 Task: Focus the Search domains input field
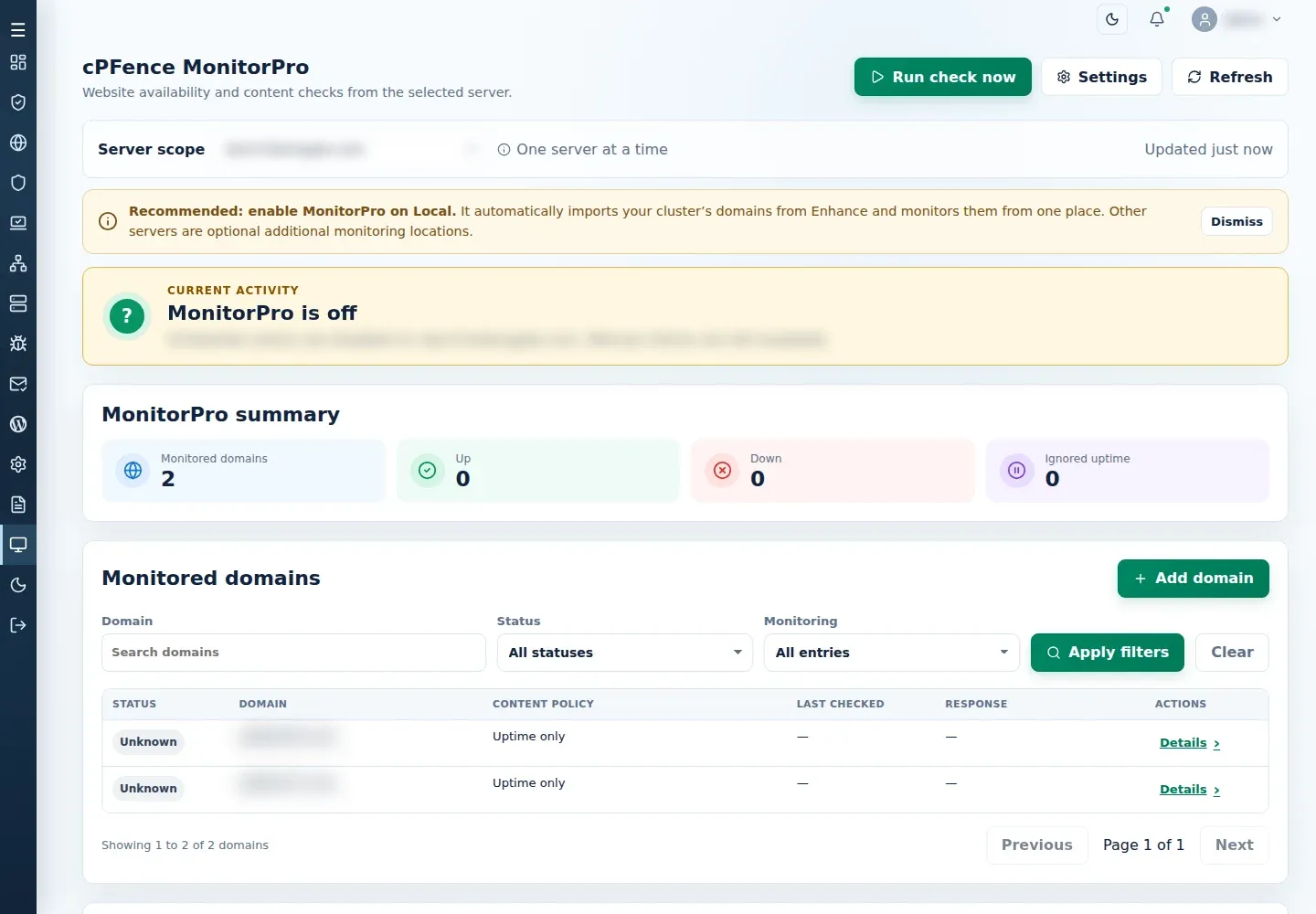point(293,653)
